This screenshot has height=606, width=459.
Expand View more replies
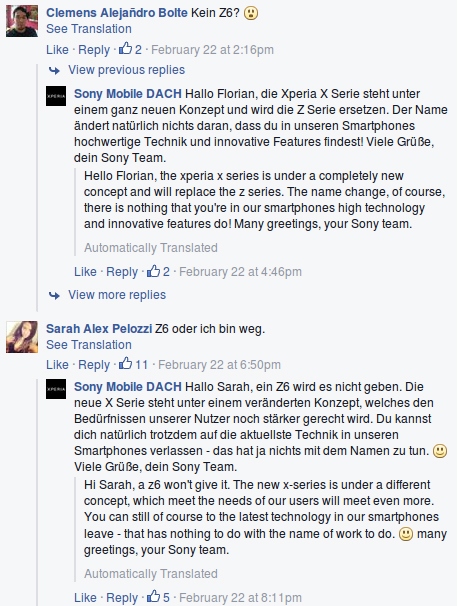click(x=117, y=294)
